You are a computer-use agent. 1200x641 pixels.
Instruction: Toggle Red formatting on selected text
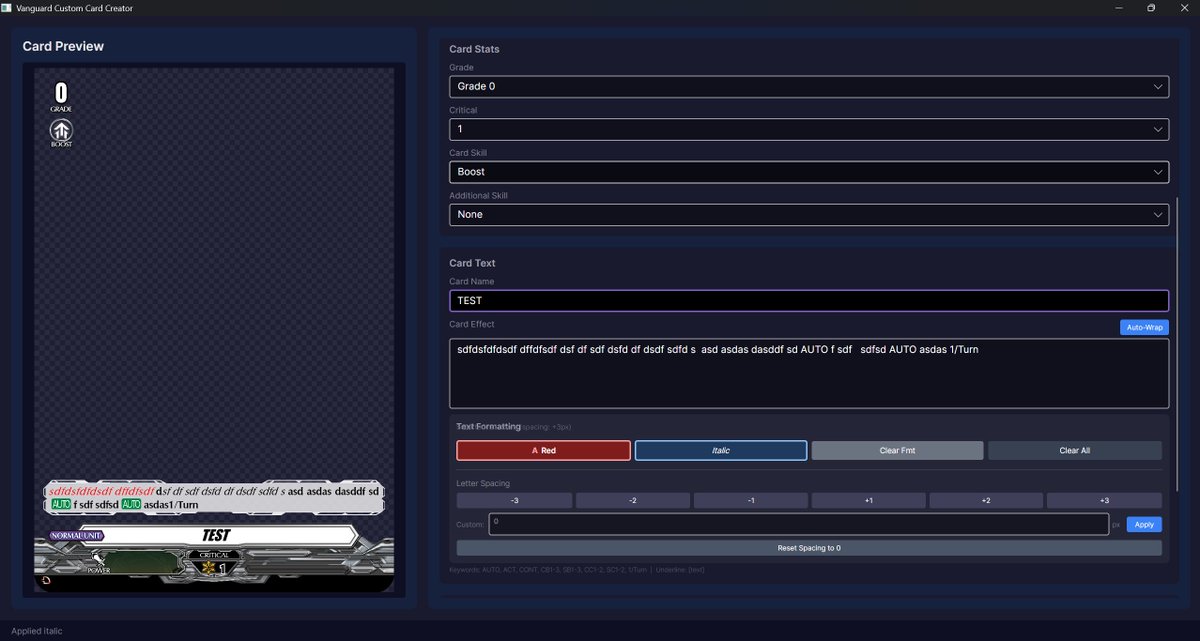543,450
